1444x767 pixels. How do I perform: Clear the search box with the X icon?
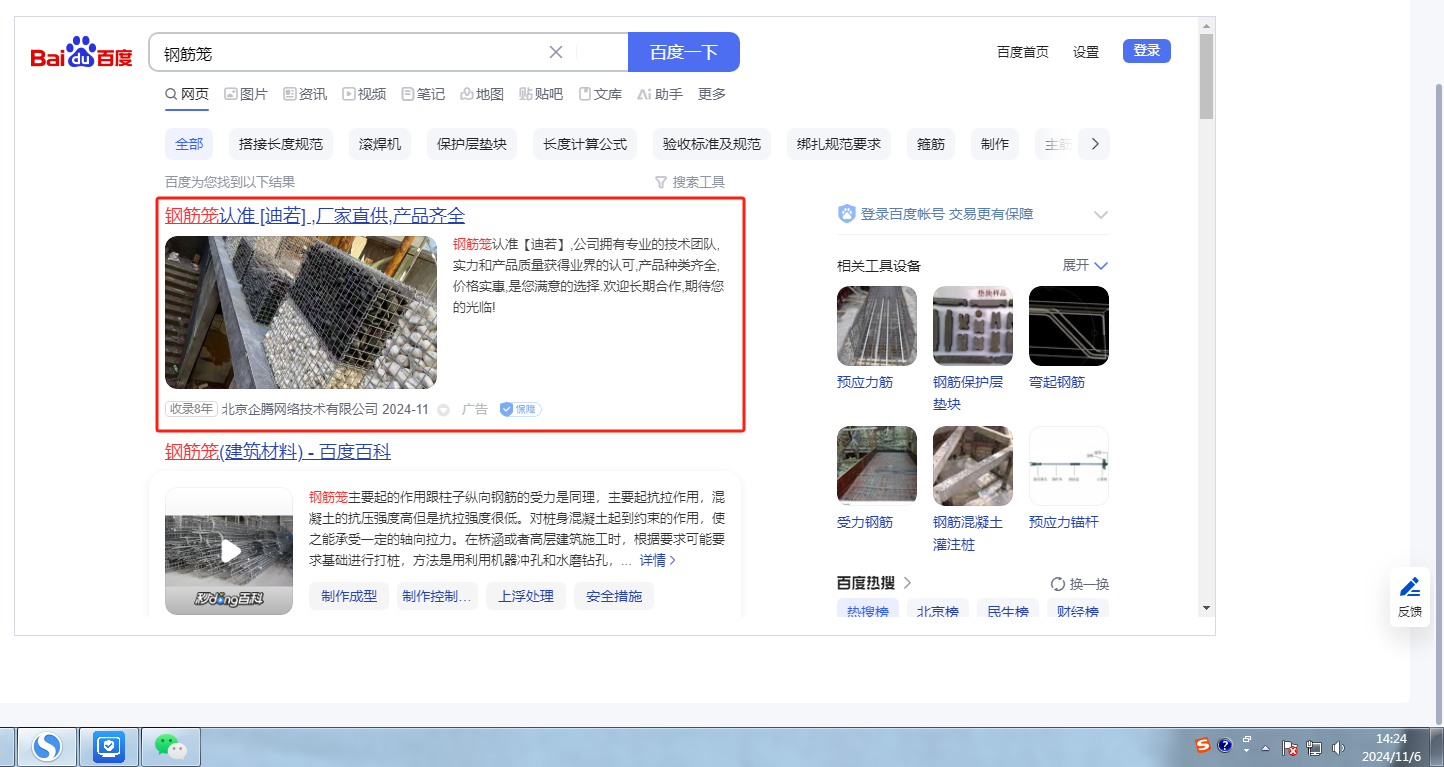point(556,52)
